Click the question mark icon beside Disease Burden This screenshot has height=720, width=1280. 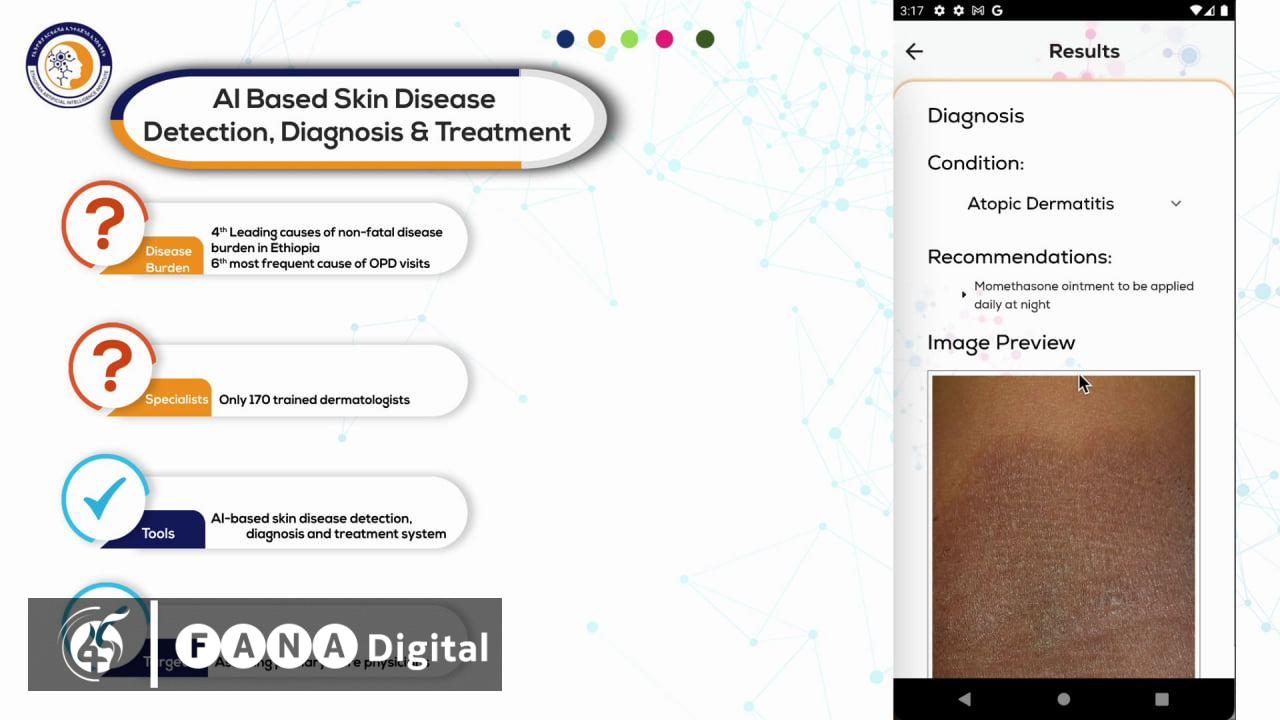[104, 224]
